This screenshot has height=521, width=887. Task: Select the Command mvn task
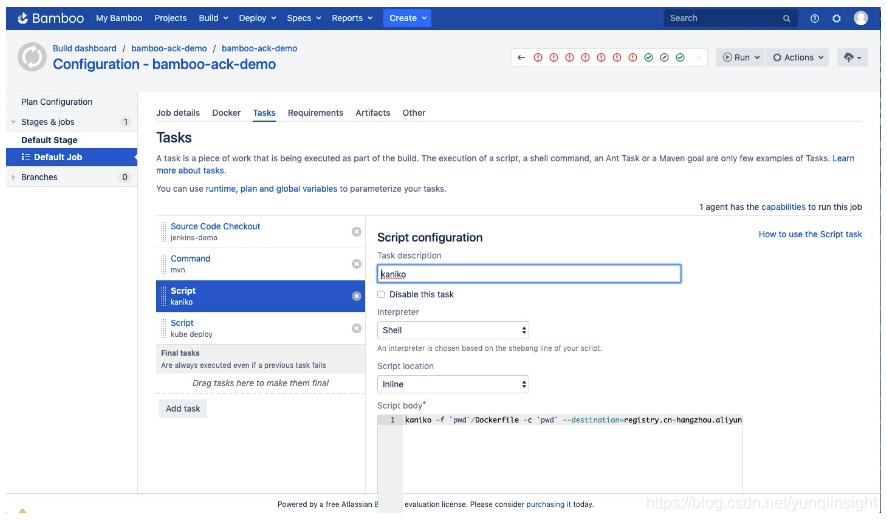tap(260, 264)
